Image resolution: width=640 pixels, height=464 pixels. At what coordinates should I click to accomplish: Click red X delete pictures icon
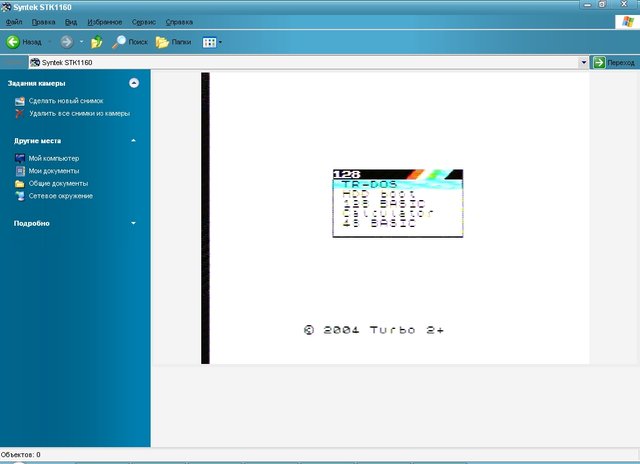(x=19, y=113)
